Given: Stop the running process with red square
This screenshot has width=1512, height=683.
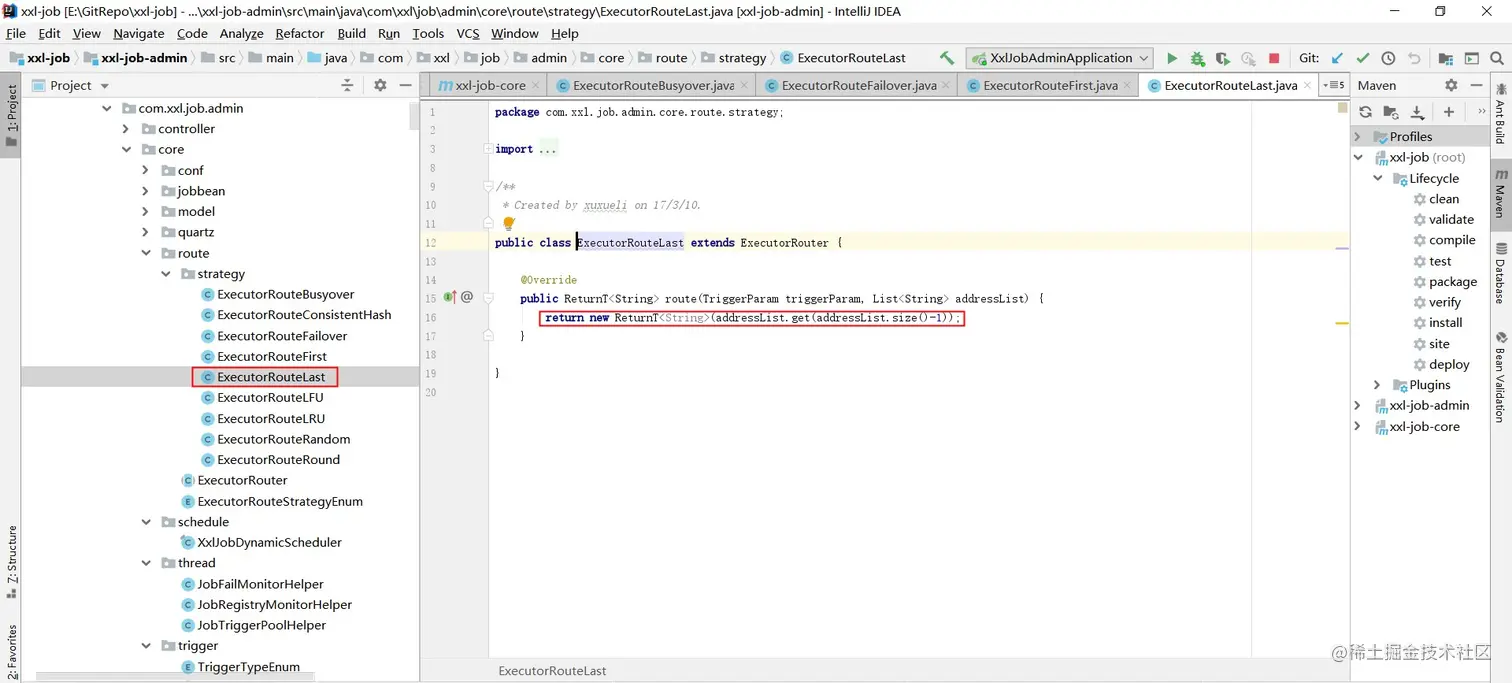Looking at the screenshot, I should click(1274, 58).
